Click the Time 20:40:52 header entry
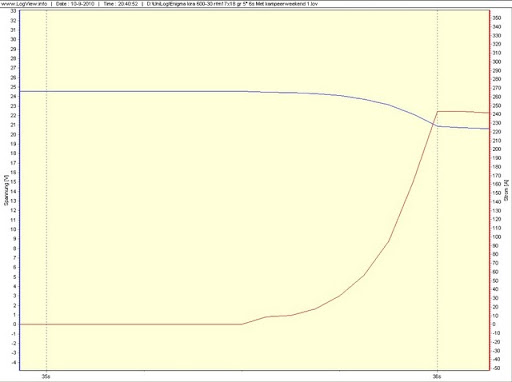The height and width of the screenshot is (382, 512). [120, 4]
